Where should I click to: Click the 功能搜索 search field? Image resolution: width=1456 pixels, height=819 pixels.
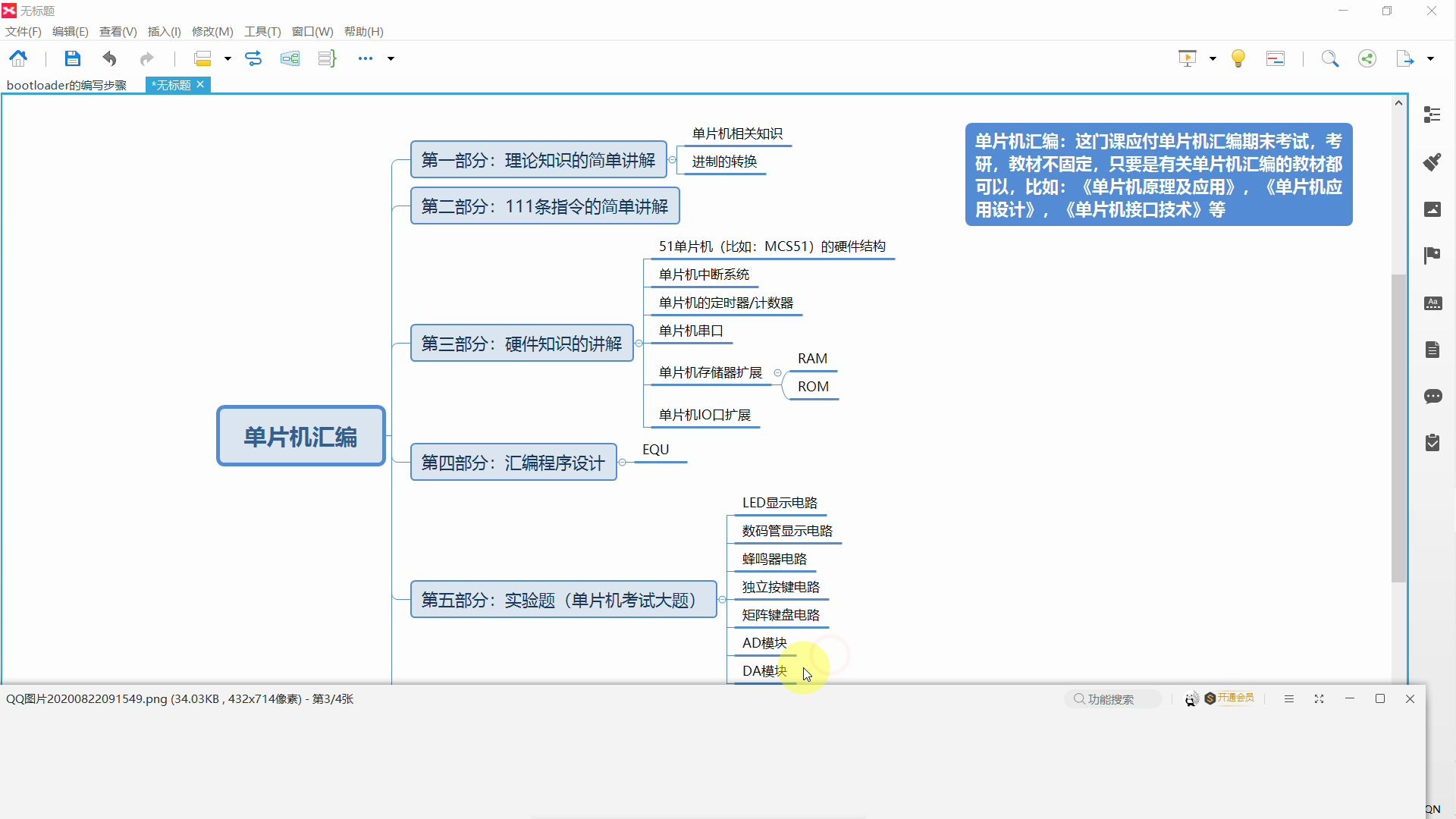[x=1113, y=698]
